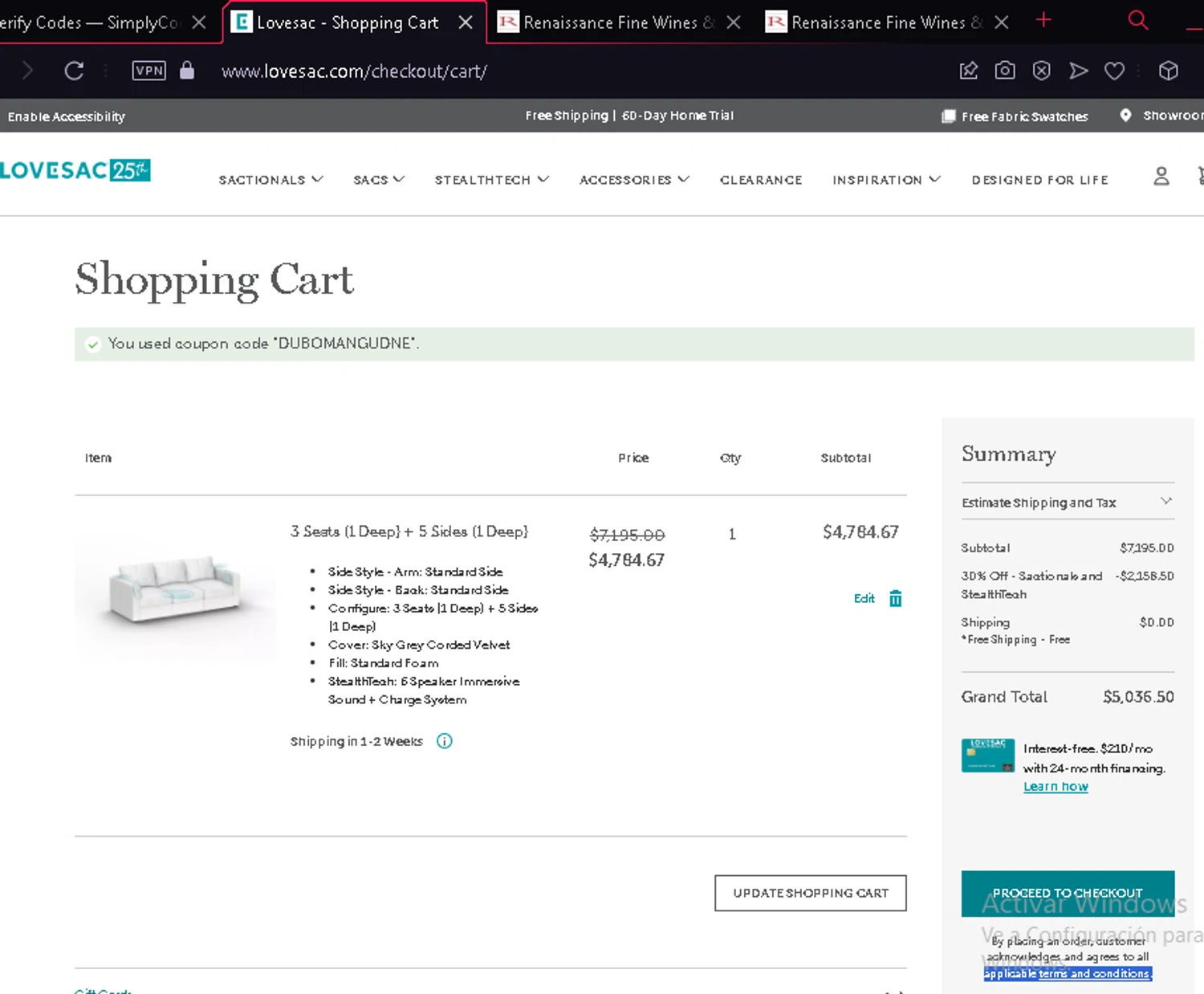This screenshot has height=994, width=1204.
Task: Click Enable Accessibility link
Action: click(x=67, y=116)
